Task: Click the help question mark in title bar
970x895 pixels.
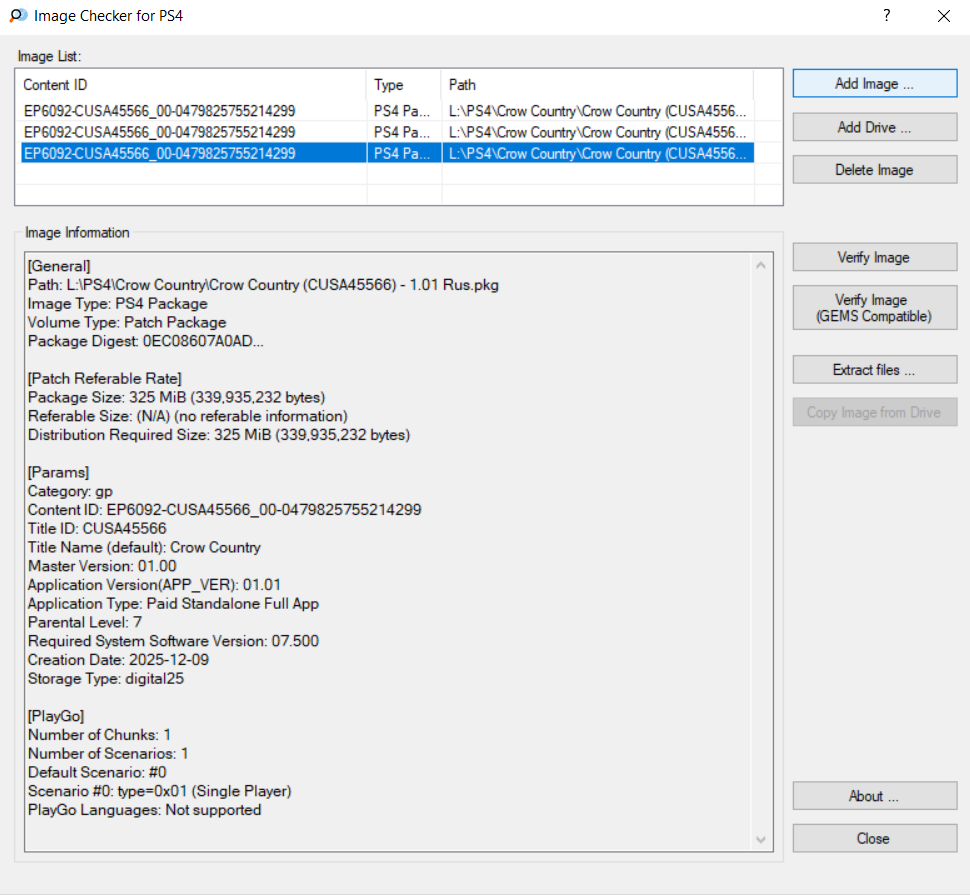Action: pos(886,16)
